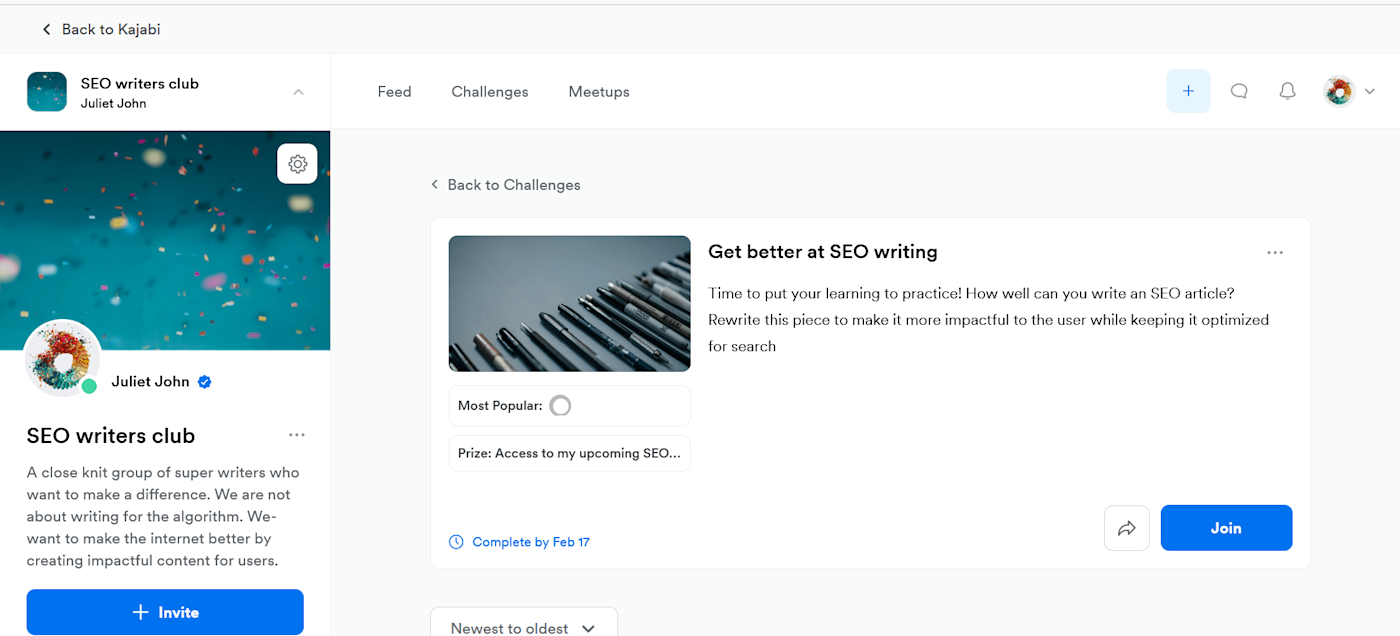This screenshot has width=1400, height=636.
Task: Switch to the Feed tab
Action: point(394,92)
